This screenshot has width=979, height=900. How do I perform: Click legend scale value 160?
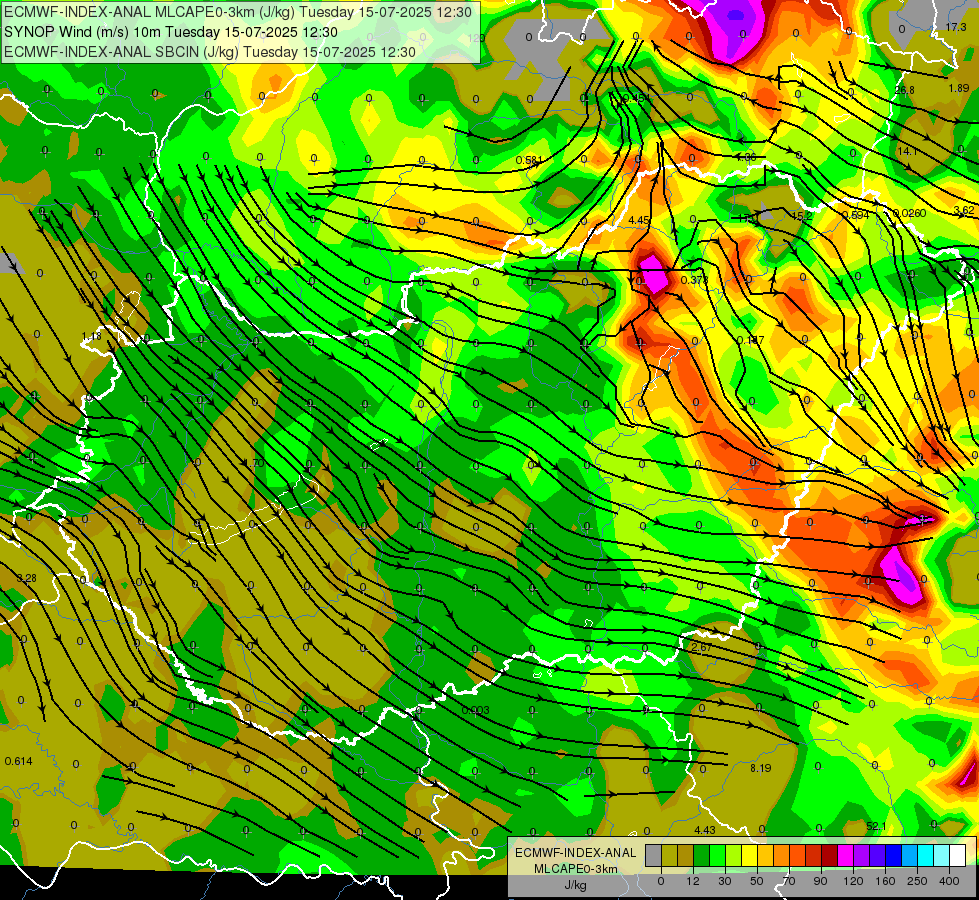pos(885,881)
